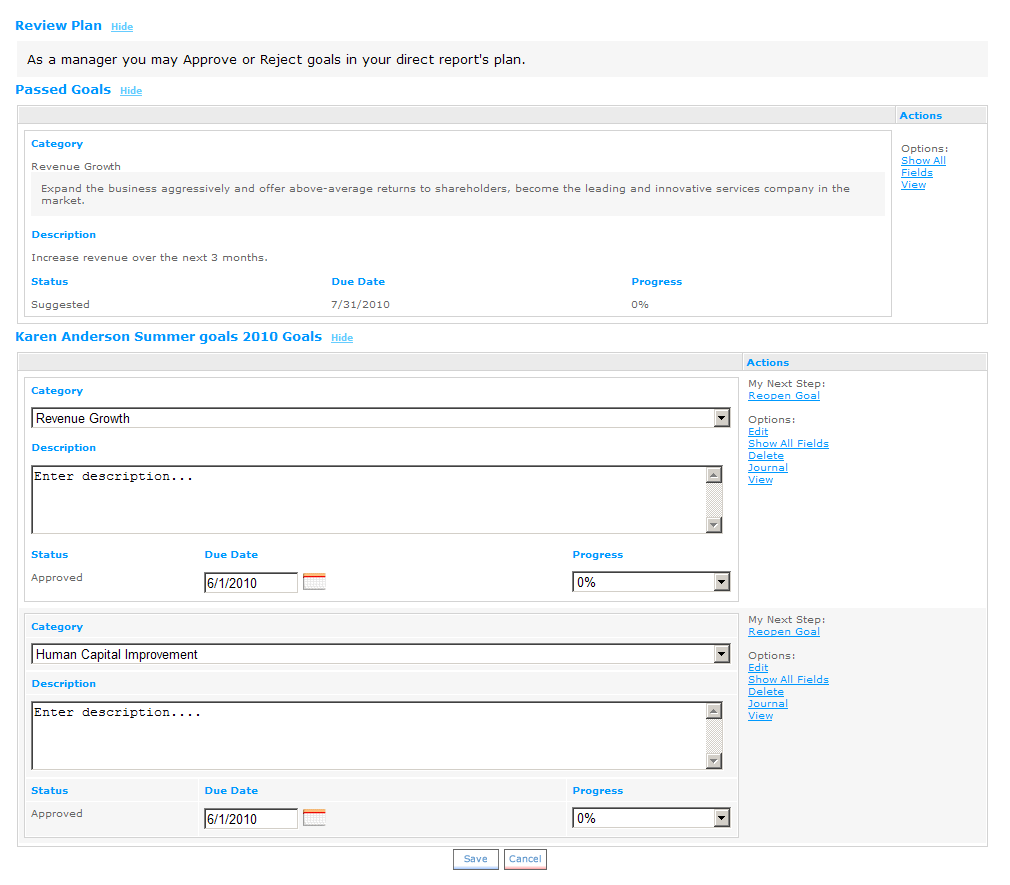Open Journal for Revenue Growth goal
Viewport: 1010px width, 885px height.
point(768,468)
